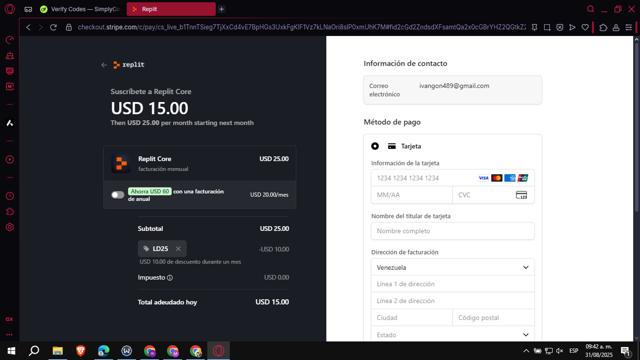Image resolution: width=640 pixels, height=360 pixels.
Task: Switch the ESP keyboard language
Action: coord(573,351)
